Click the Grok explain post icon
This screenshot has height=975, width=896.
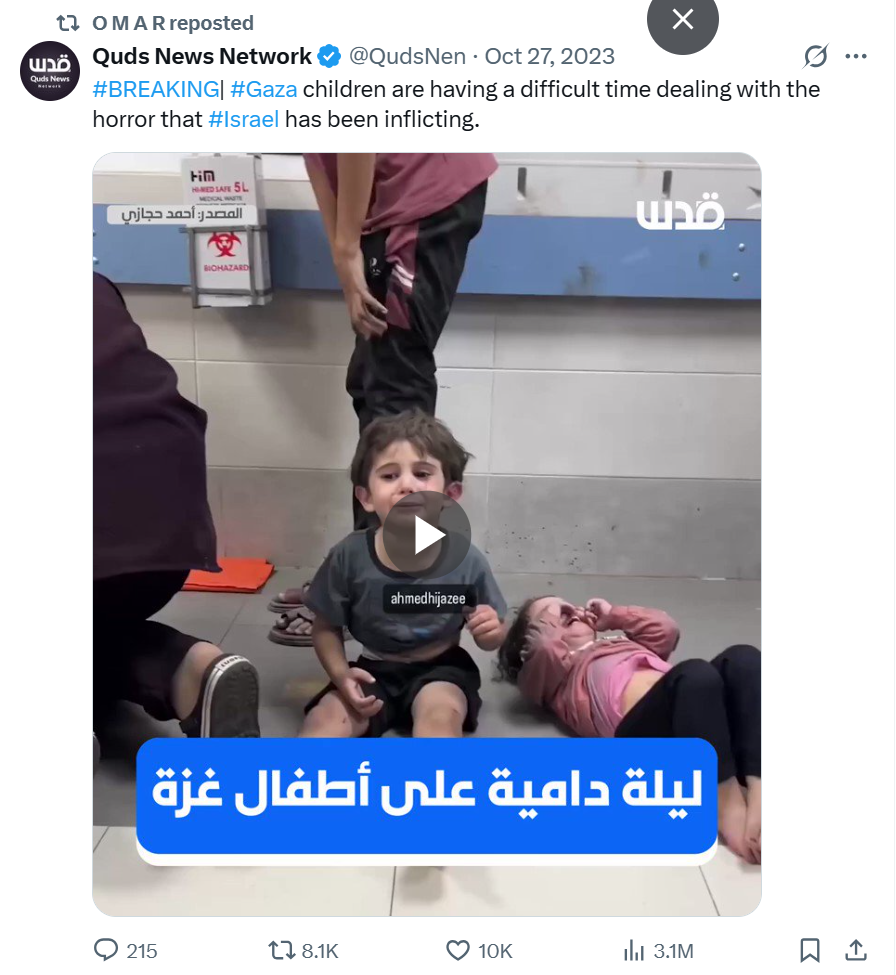point(815,57)
